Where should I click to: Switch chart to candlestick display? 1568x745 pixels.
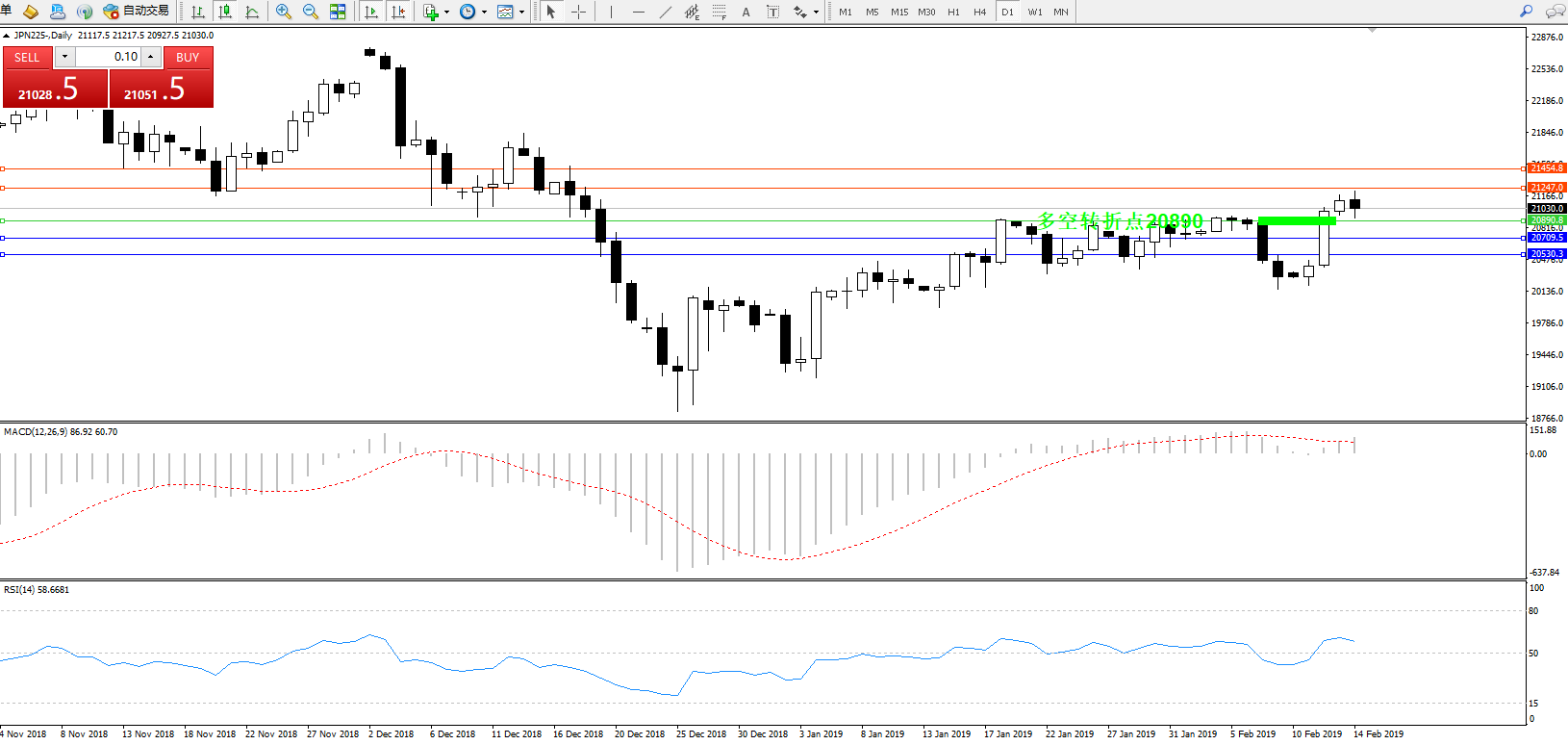tap(225, 12)
